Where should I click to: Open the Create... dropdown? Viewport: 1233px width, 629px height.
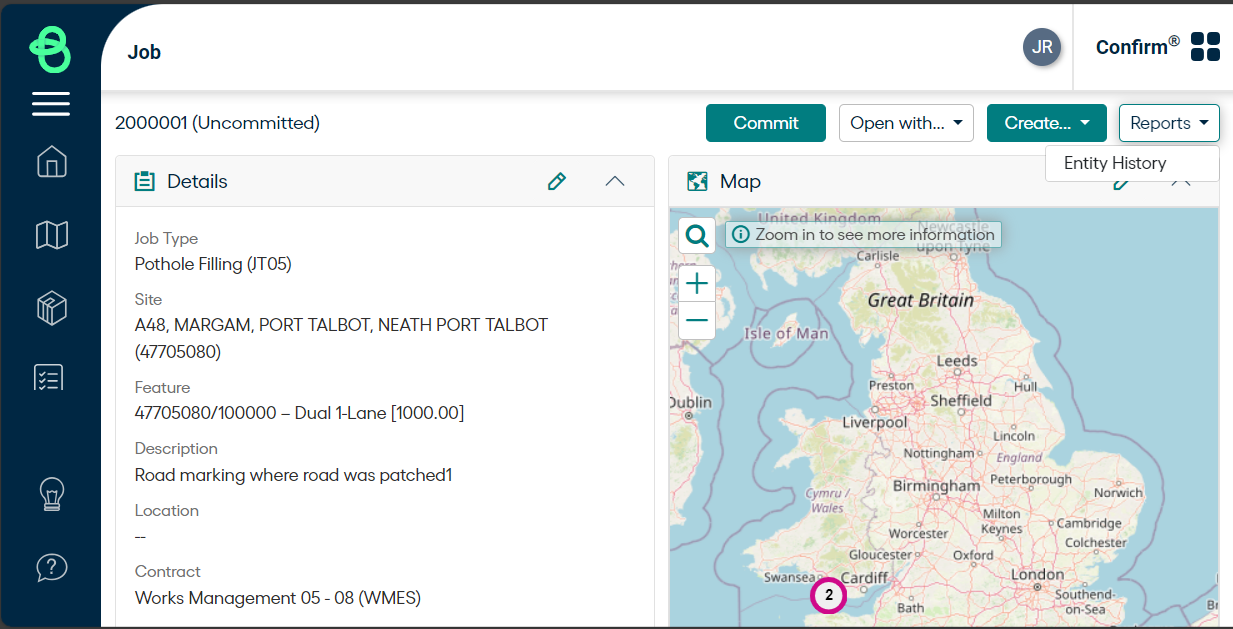(x=1046, y=123)
